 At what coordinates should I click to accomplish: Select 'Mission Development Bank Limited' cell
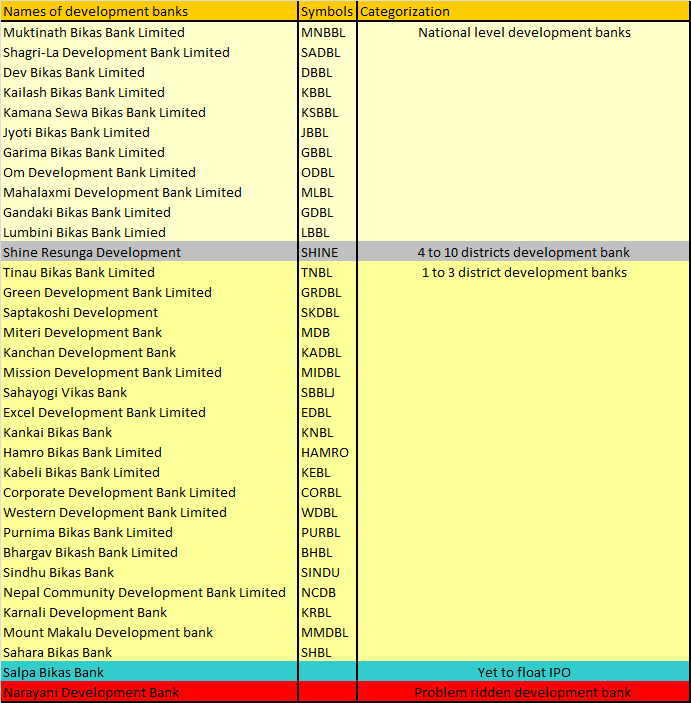pyautogui.click(x=149, y=373)
